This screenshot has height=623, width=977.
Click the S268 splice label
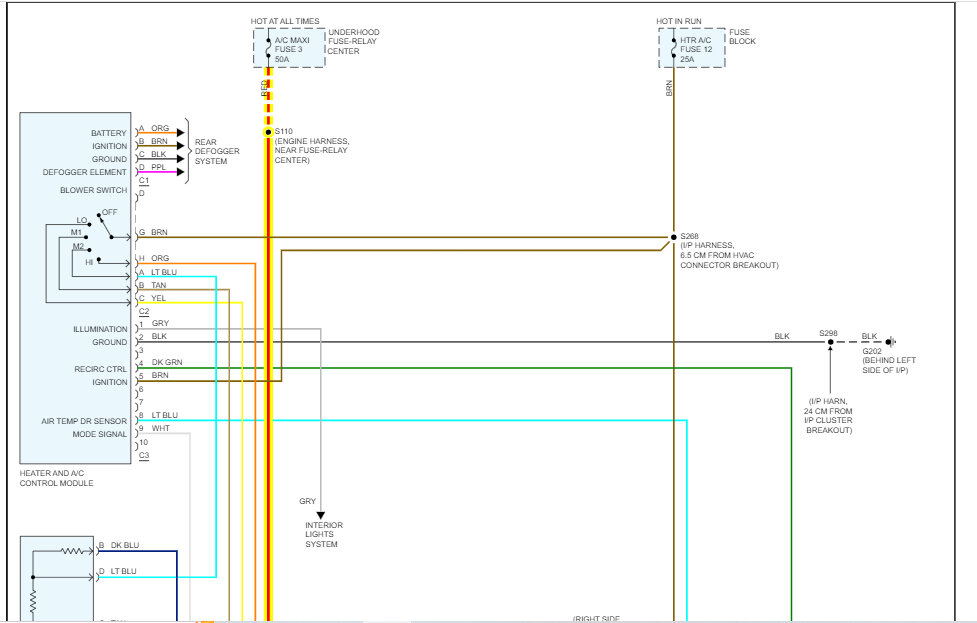[689, 236]
